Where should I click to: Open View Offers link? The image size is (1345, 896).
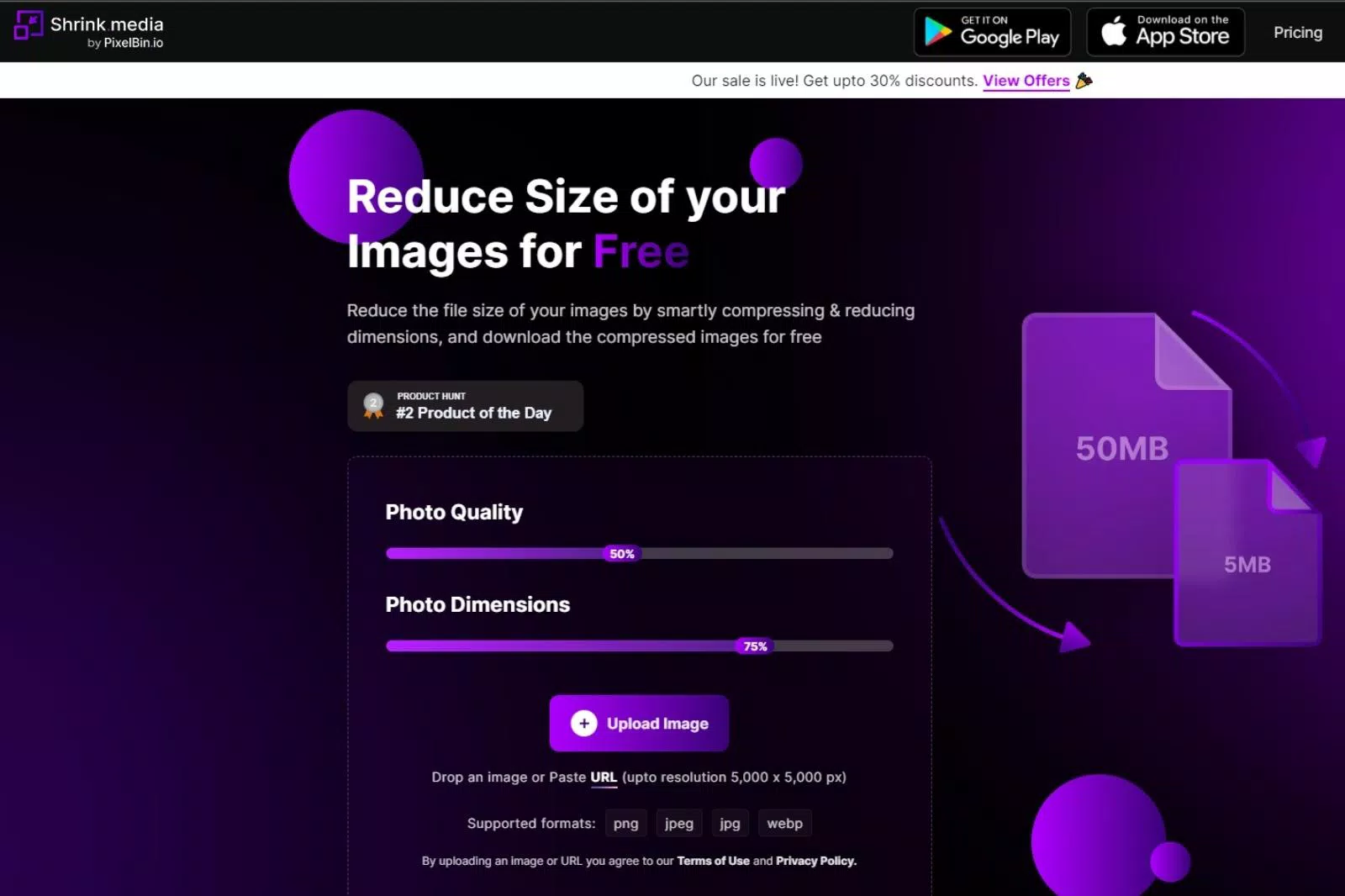[x=1026, y=81]
